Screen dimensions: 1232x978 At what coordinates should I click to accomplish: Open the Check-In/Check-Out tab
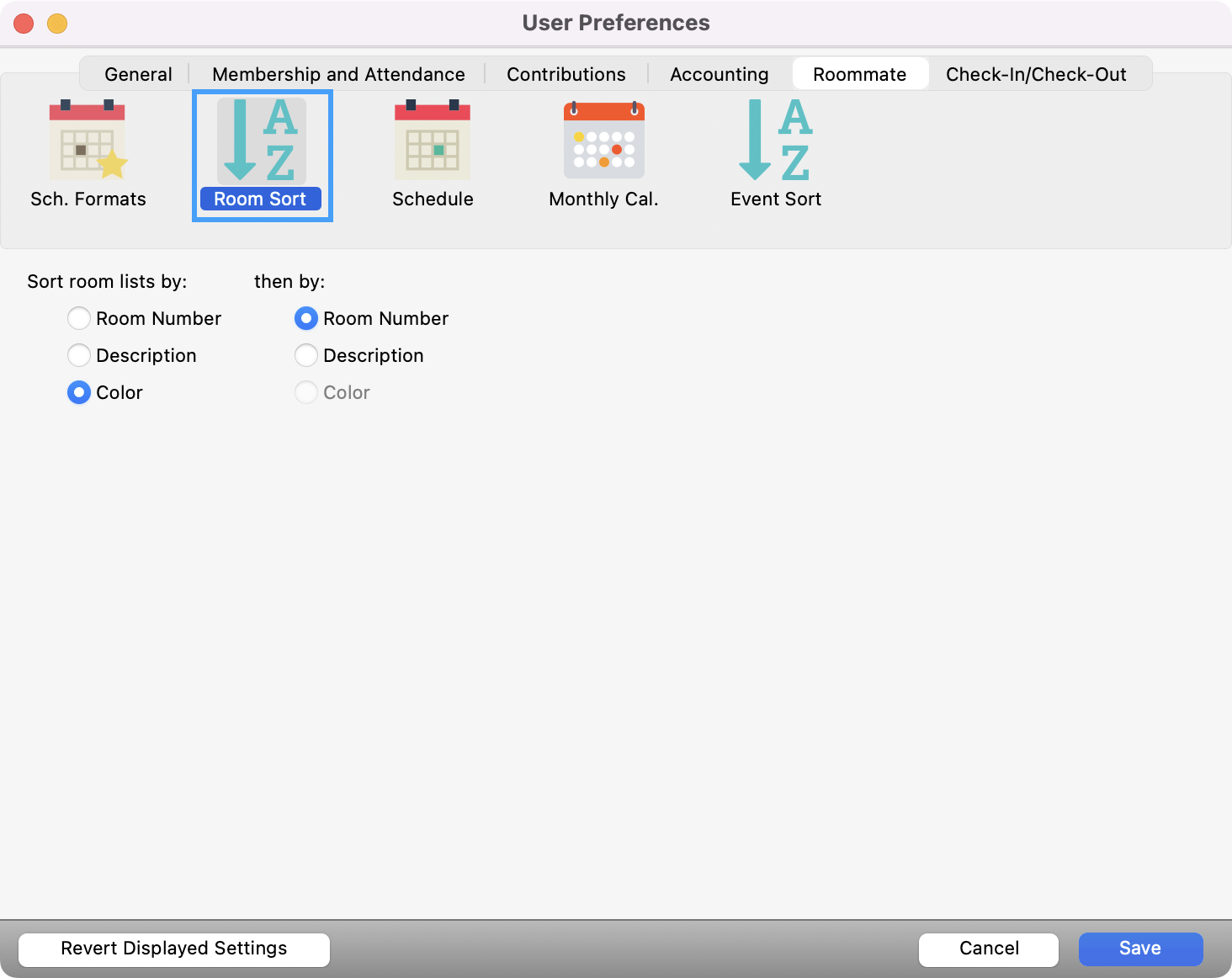[x=1036, y=74]
